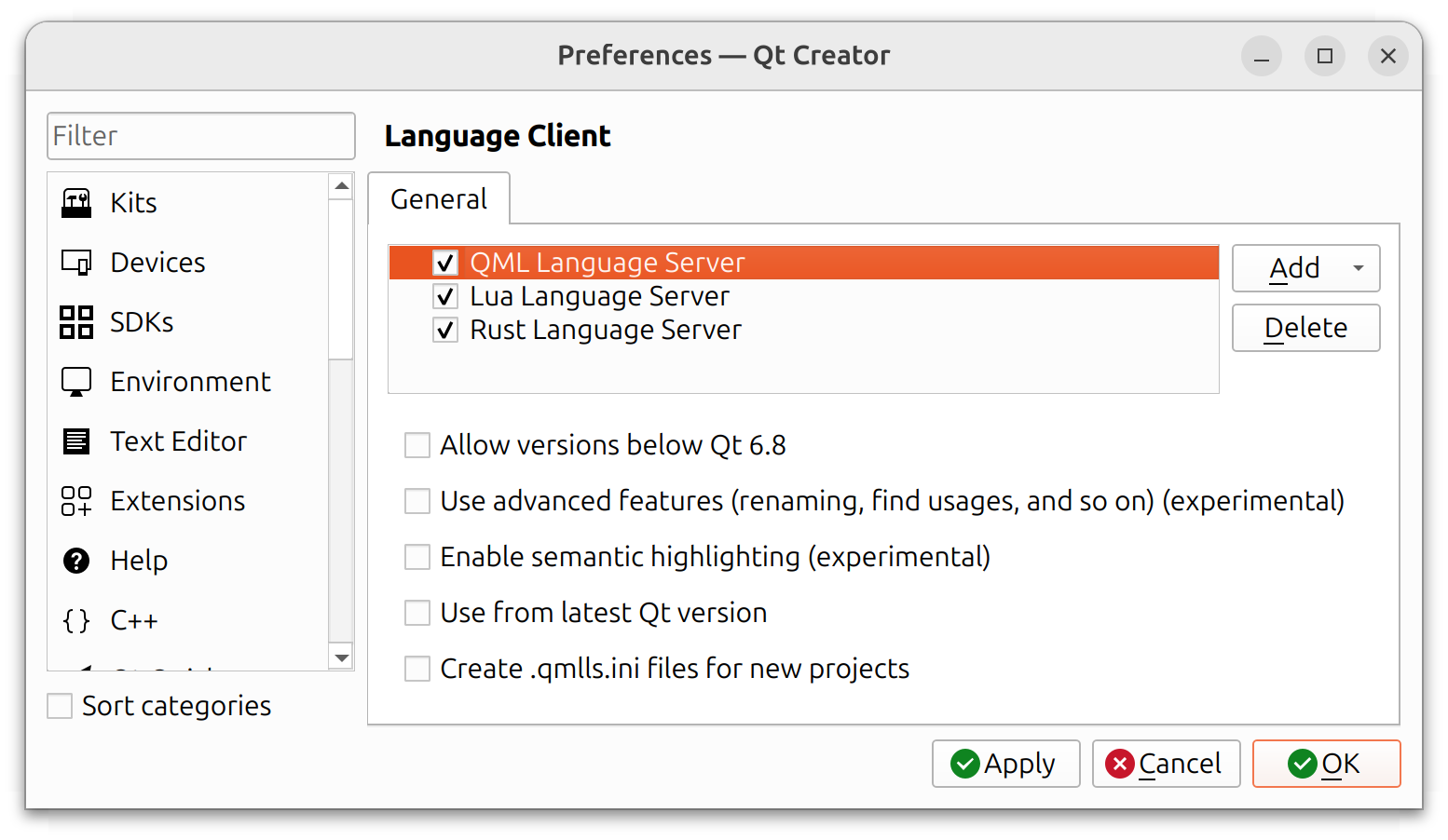Select the Devices label in category list
1448x840 pixels.
click(157, 263)
